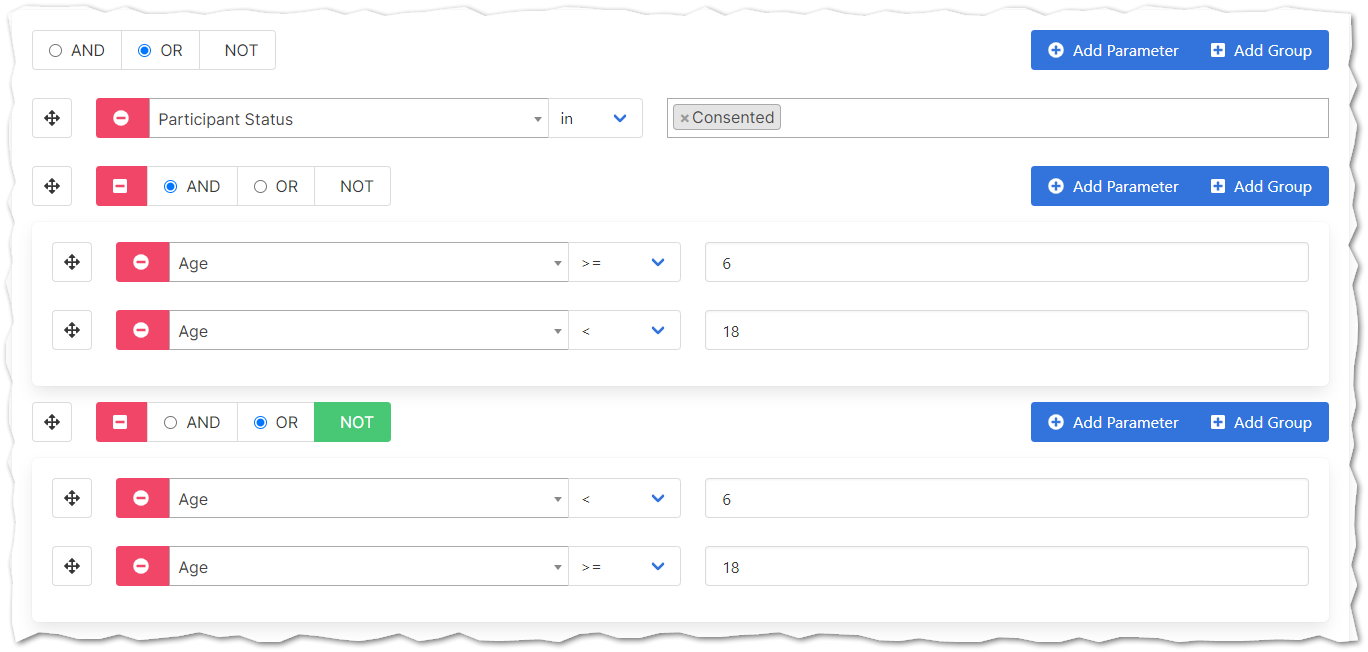This screenshot has width=1368, height=652.
Task: Delete the entire AND subgroup
Action: 121,186
